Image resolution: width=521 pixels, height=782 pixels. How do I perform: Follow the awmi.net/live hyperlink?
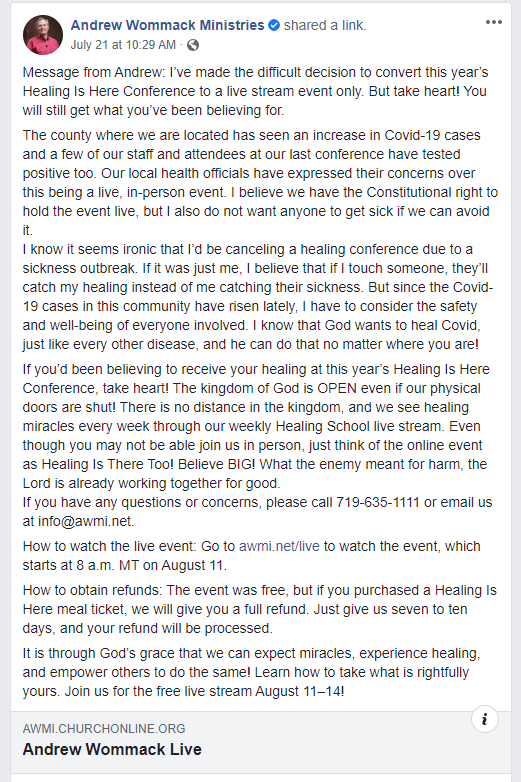click(279, 546)
